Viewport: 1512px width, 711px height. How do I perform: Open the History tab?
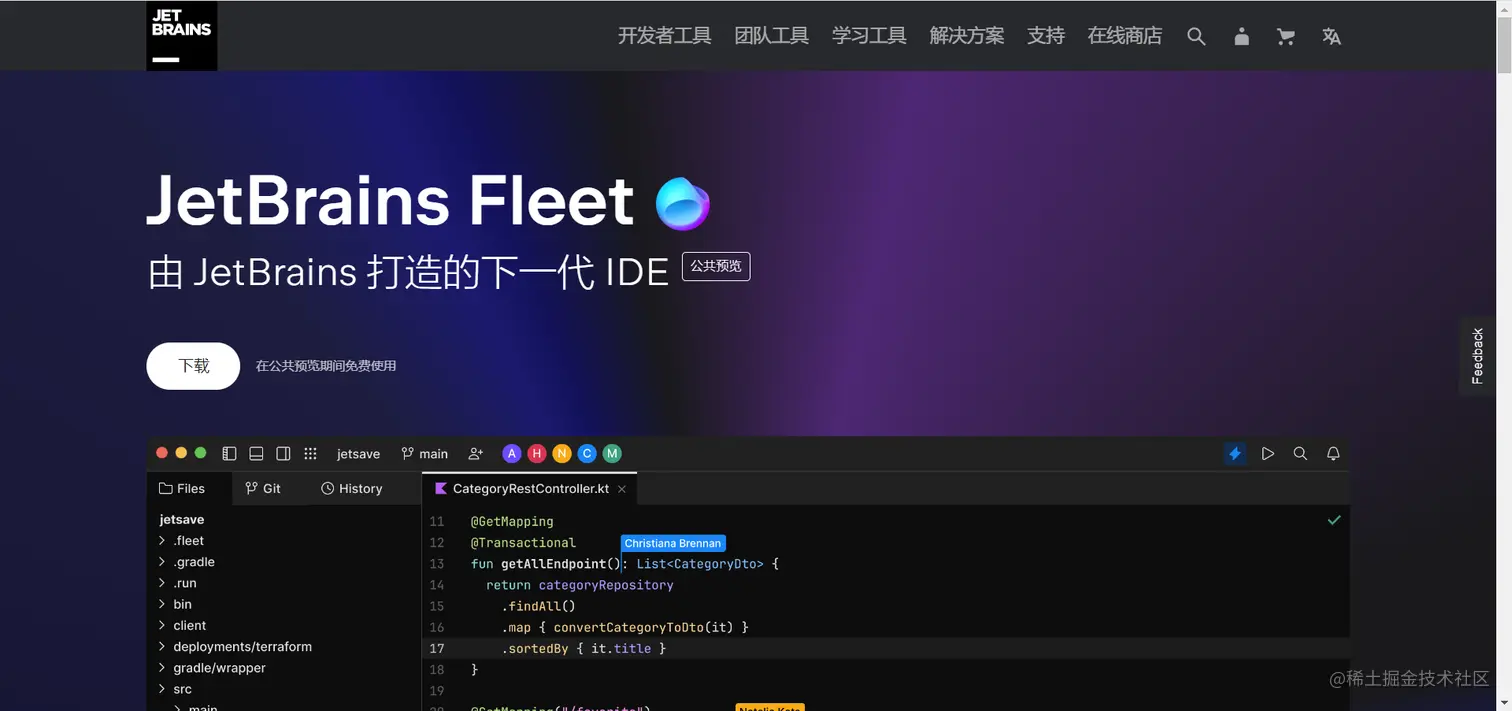pos(352,488)
